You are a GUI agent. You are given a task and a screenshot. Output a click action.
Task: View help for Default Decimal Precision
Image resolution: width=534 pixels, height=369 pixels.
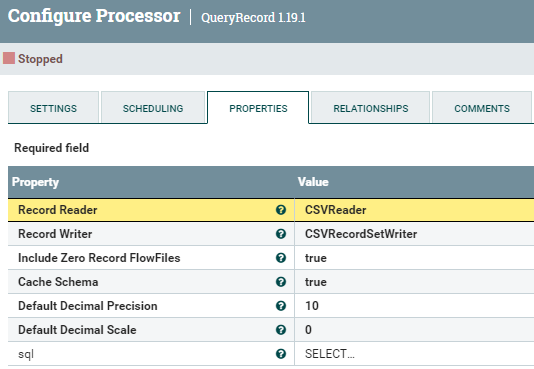[x=281, y=306]
